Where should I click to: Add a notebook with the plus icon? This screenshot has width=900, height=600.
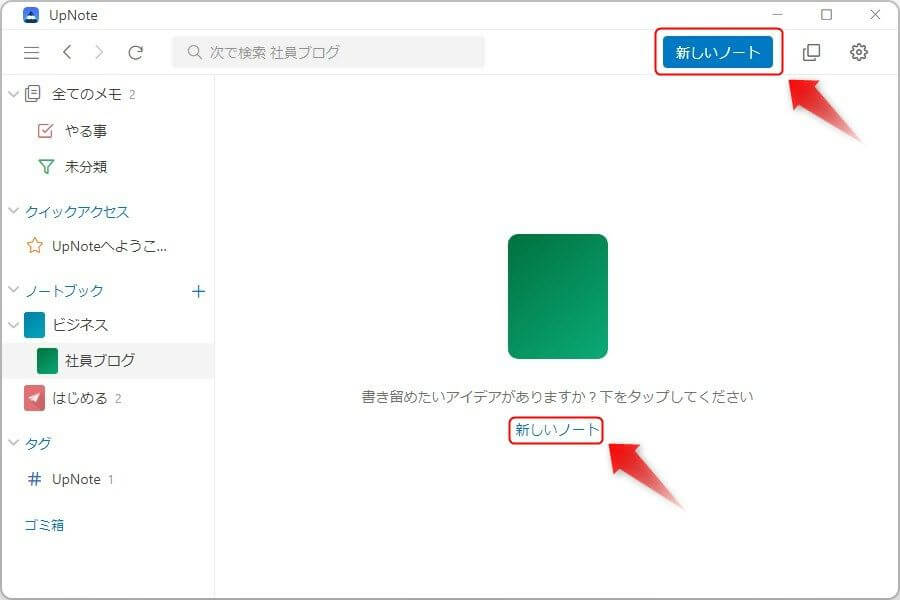tap(198, 291)
